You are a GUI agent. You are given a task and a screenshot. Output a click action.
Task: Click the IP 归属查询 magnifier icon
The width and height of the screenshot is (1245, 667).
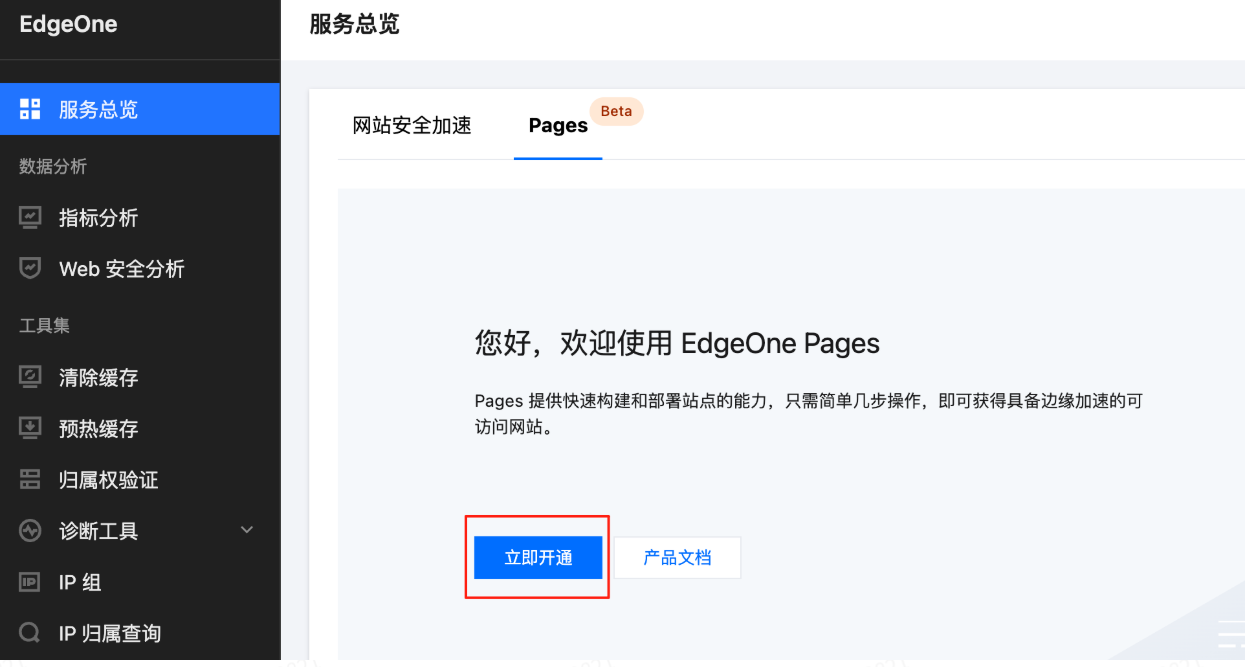(x=30, y=633)
